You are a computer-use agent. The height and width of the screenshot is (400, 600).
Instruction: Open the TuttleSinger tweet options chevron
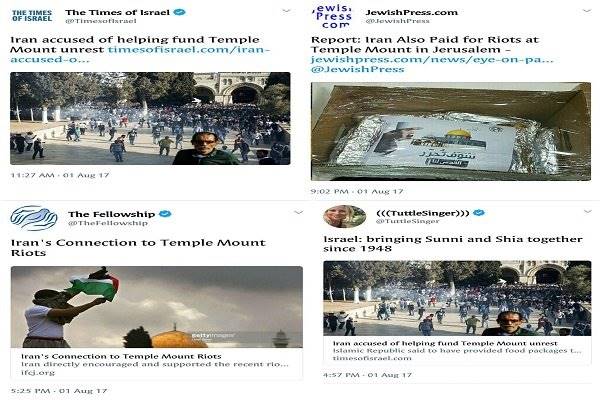click(x=587, y=211)
